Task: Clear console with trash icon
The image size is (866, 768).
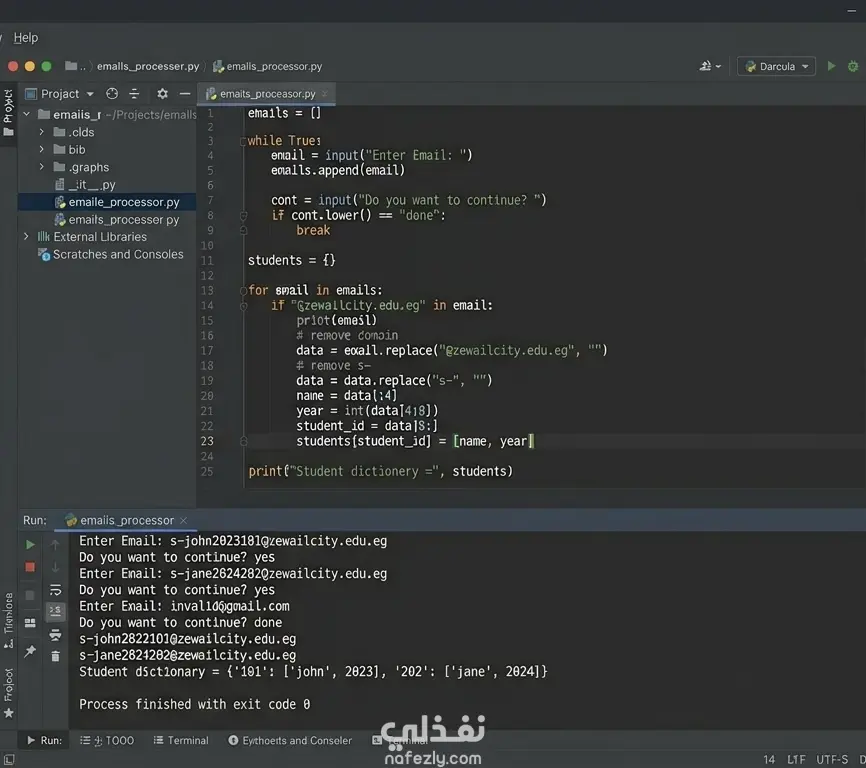Action: click(x=55, y=656)
